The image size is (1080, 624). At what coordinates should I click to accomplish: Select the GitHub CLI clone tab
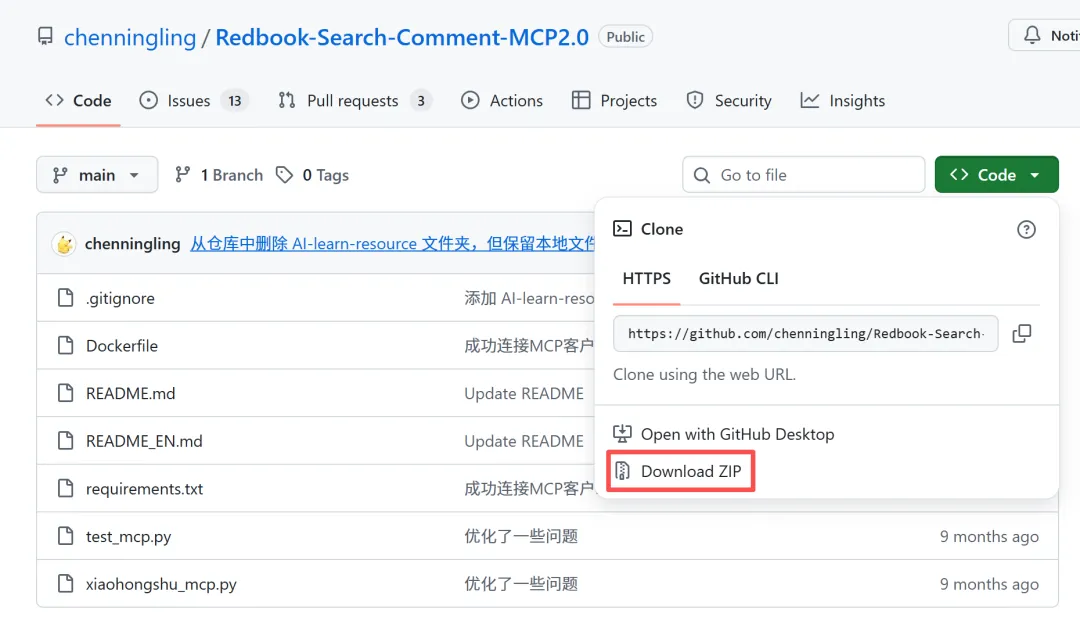[x=738, y=278]
